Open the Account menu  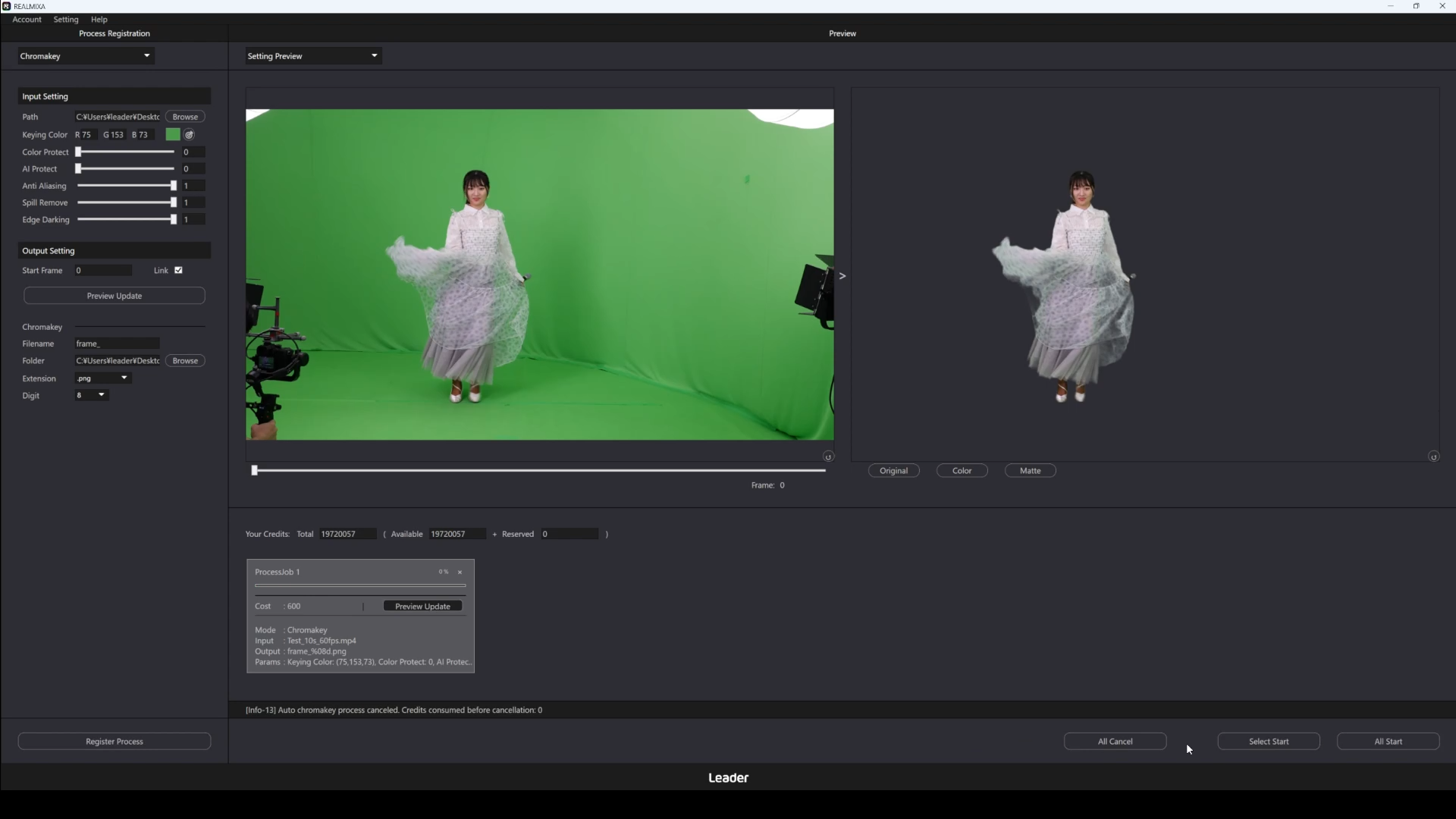pos(27,20)
